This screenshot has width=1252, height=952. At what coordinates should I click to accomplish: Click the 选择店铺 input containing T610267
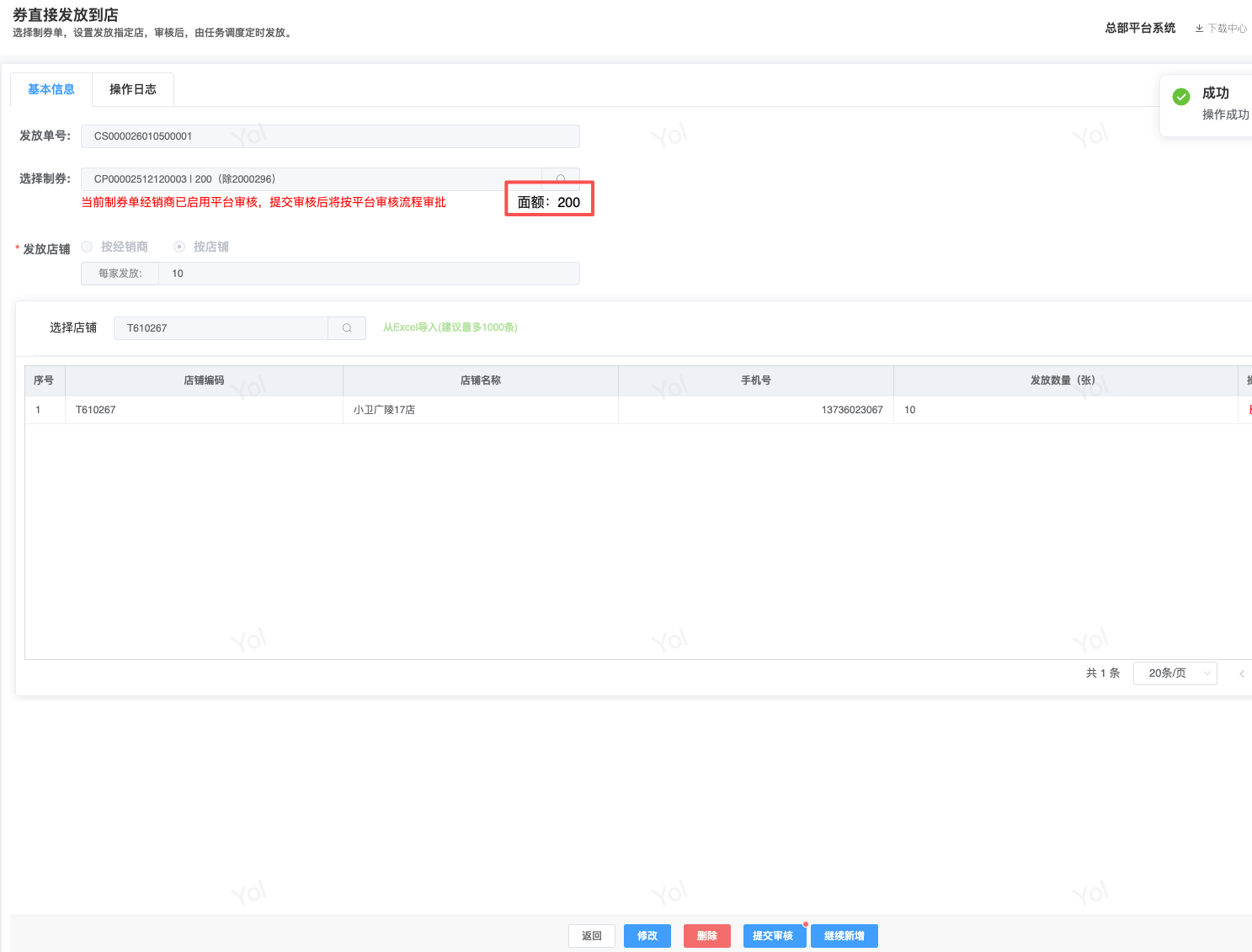click(221, 328)
